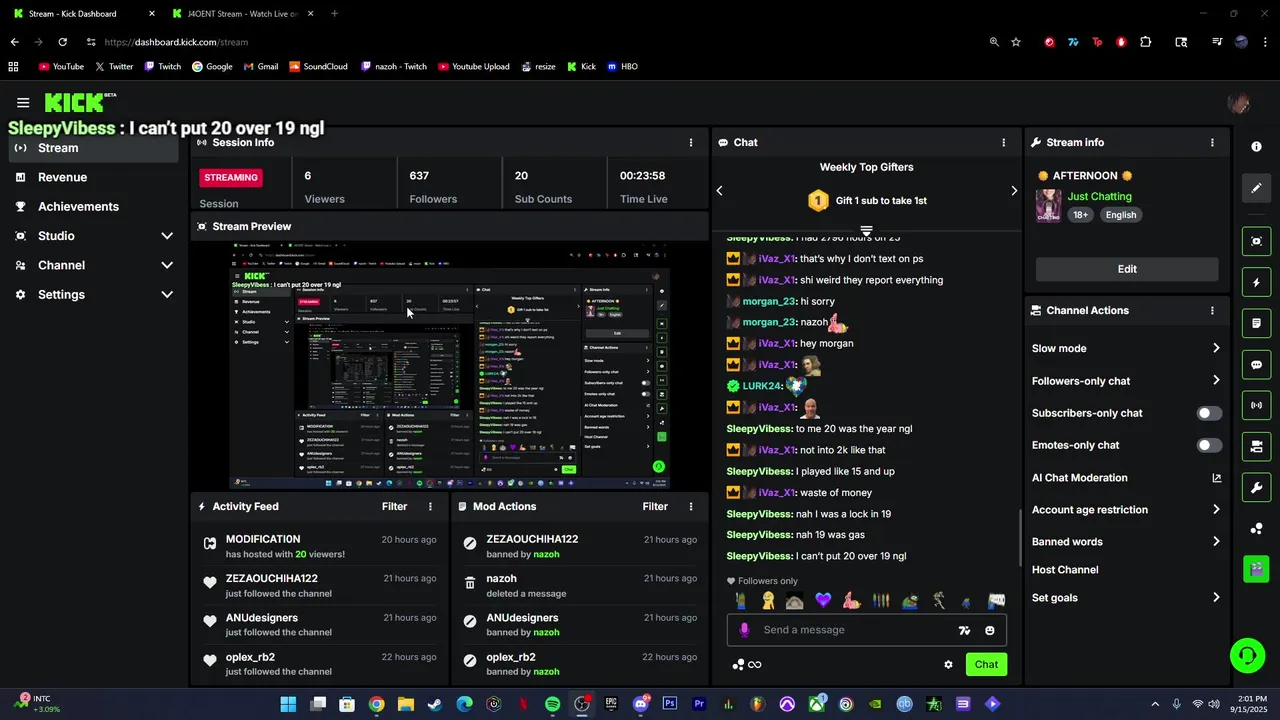Open Achievements in left sidebar
Image resolution: width=1280 pixels, height=720 pixels.
[x=93, y=206]
